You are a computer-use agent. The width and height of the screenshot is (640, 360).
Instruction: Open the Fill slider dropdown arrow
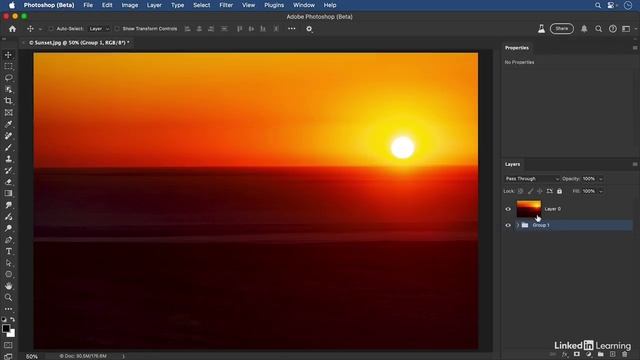tap(600, 191)
